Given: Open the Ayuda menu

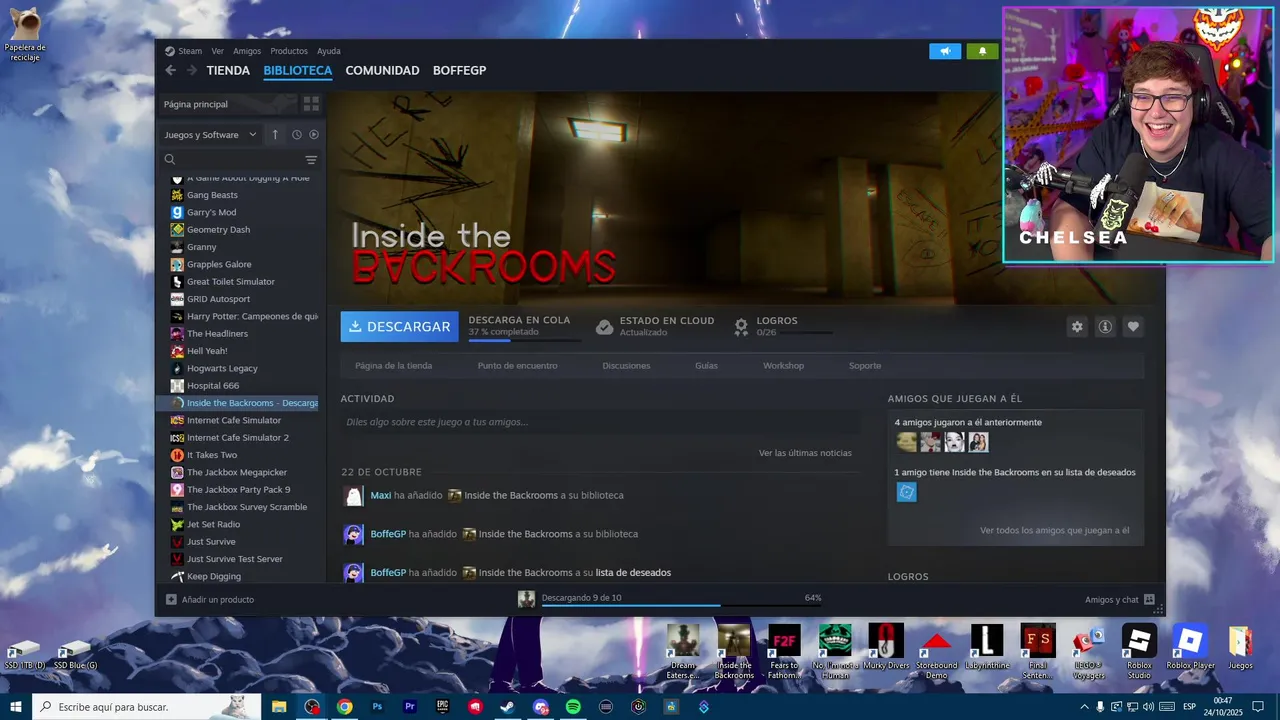Looking at the screenshot, I should pos(329,51).
